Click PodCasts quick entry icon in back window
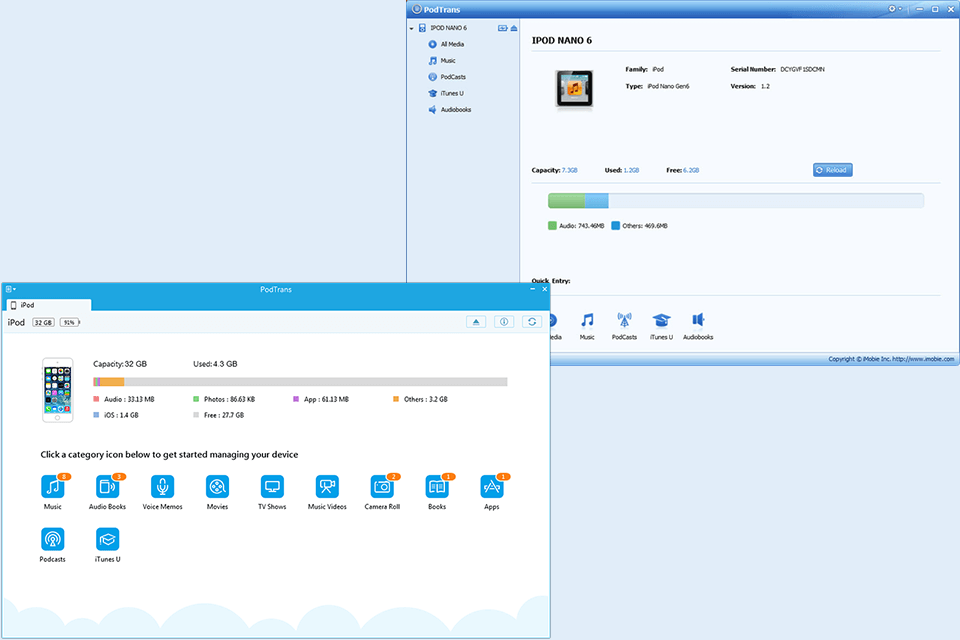 click(624, 320)
